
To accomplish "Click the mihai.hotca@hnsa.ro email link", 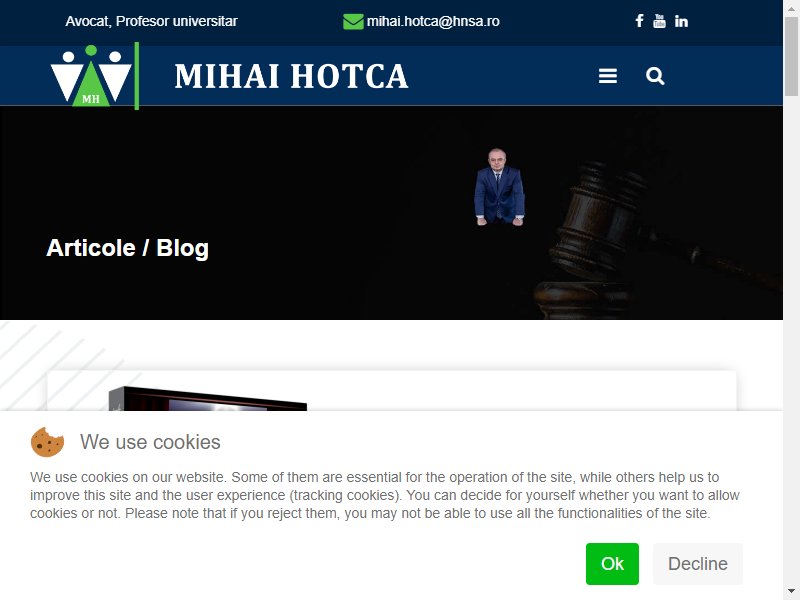I will [x=433, y=21].
